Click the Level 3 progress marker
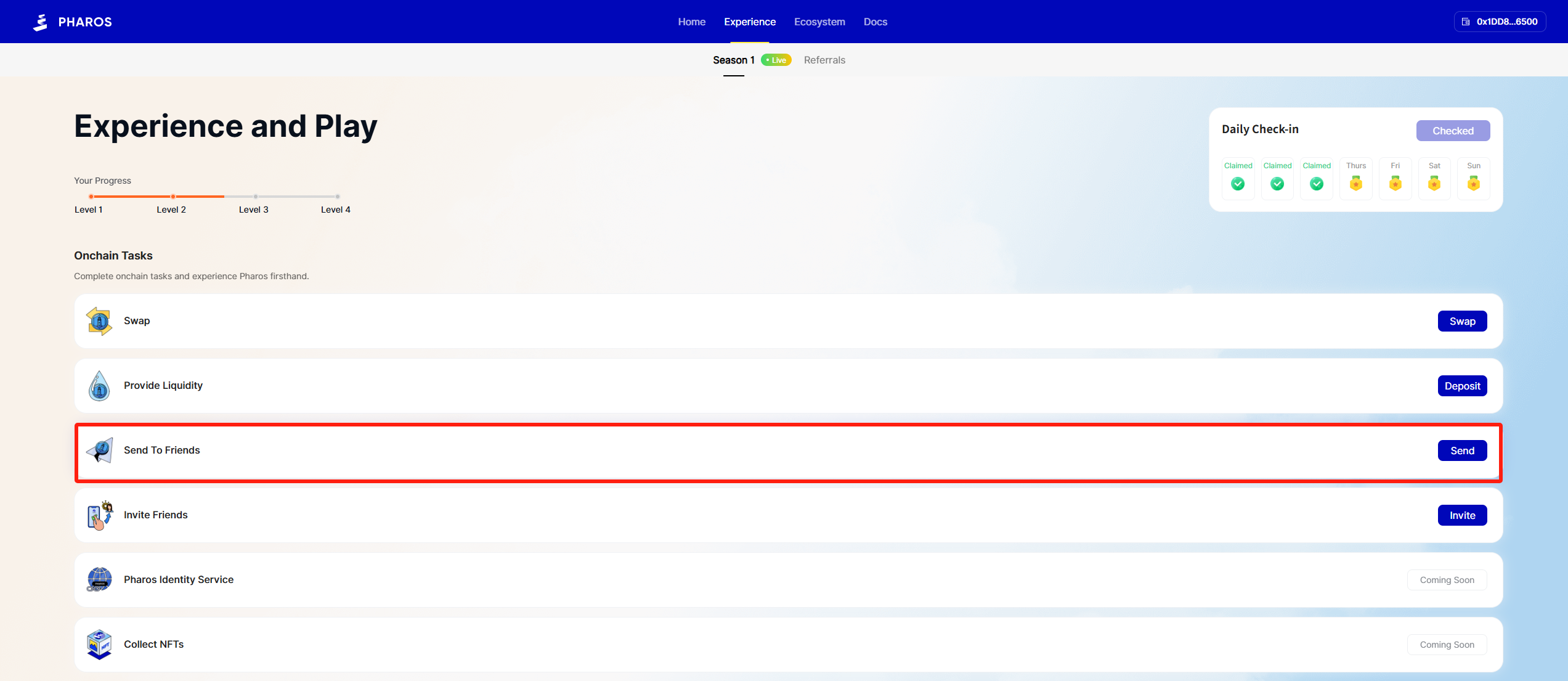 point(256,197)
